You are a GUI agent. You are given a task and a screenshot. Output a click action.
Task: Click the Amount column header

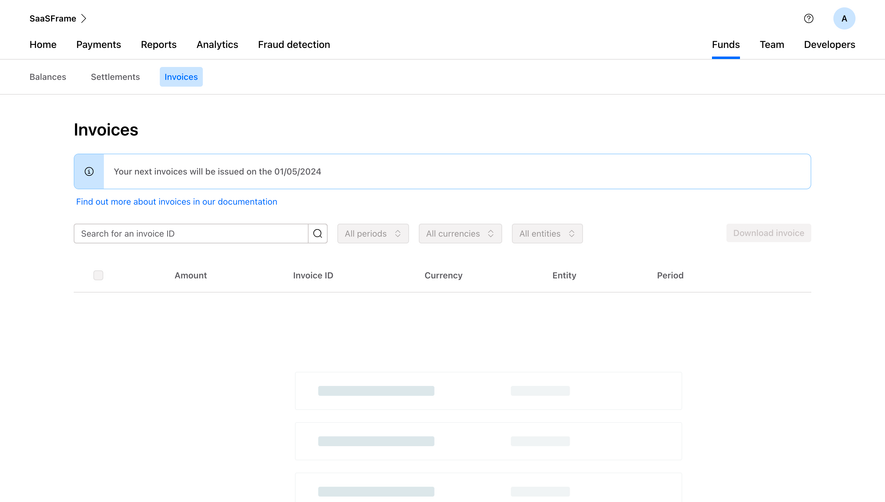point(191,275)
